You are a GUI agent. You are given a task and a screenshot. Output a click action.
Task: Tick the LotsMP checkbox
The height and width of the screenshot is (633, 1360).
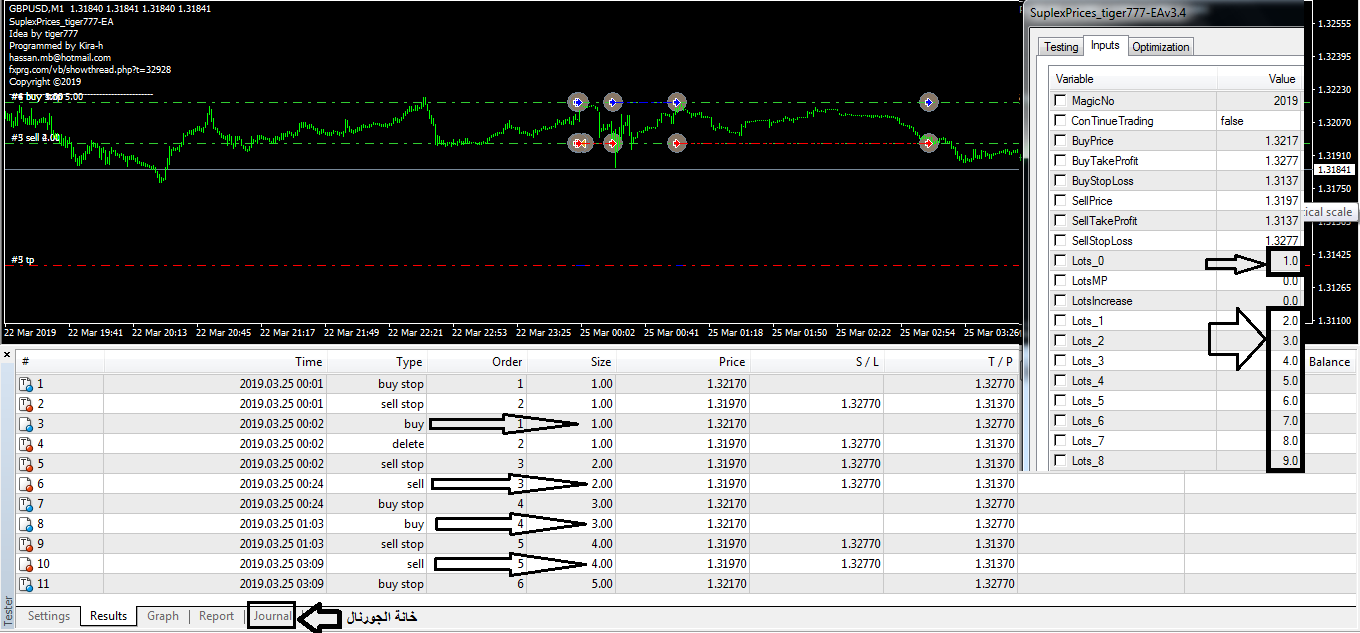pos(1061,281)
